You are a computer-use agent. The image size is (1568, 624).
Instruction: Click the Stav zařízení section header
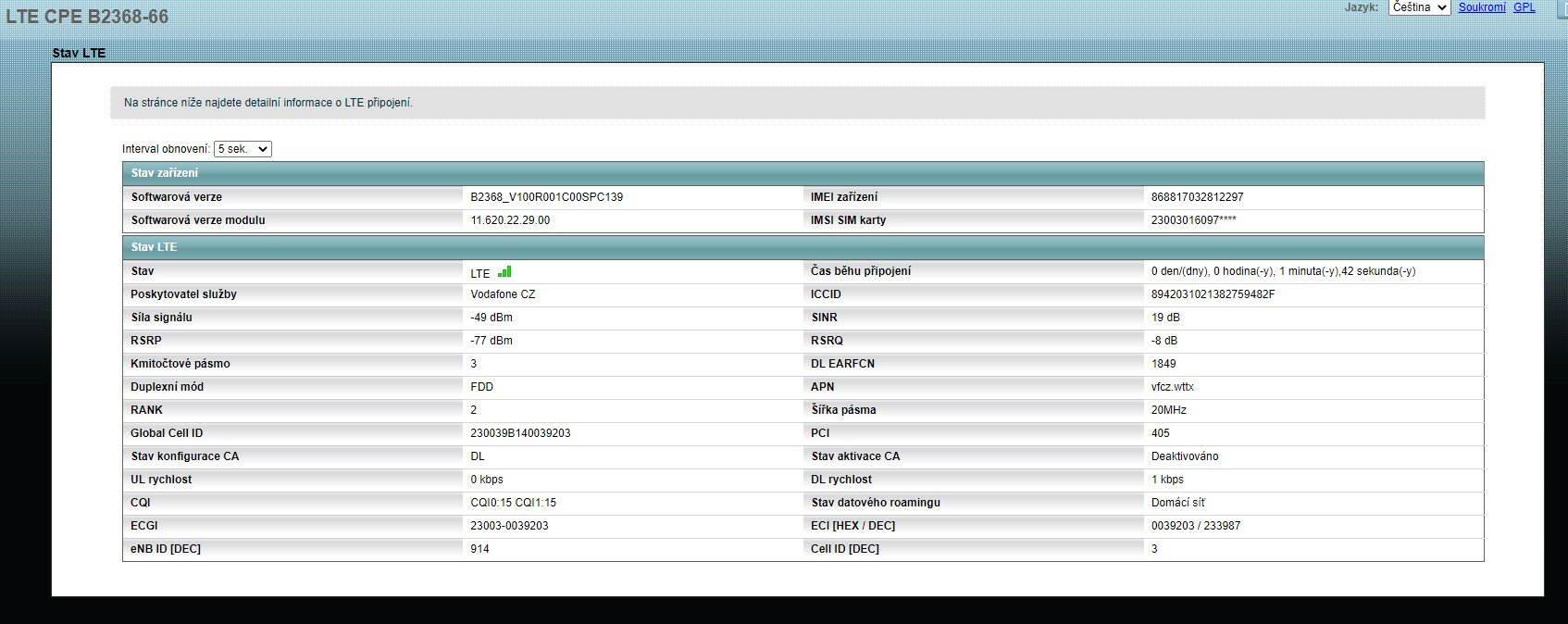165,173
